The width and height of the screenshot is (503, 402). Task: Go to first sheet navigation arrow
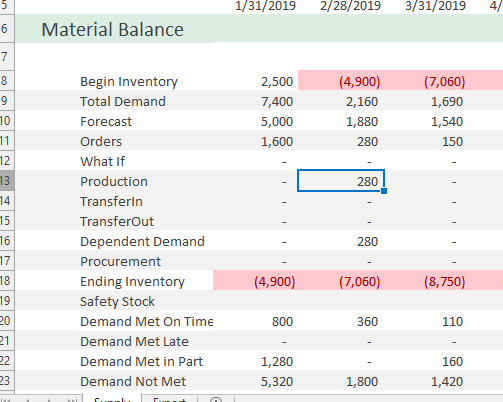[6, 400]
